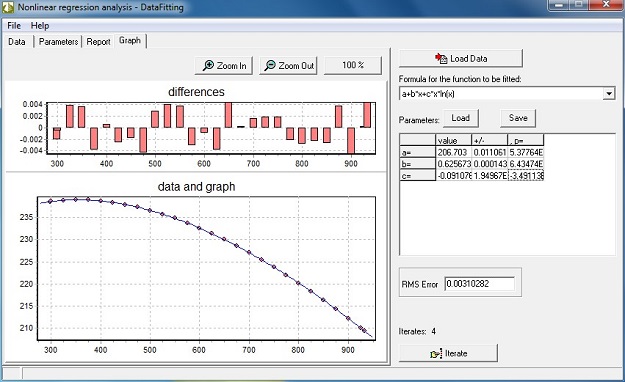The image size is (625, 382).
Task: Click the p= cell 6.43474E
Action: [526, 164]
